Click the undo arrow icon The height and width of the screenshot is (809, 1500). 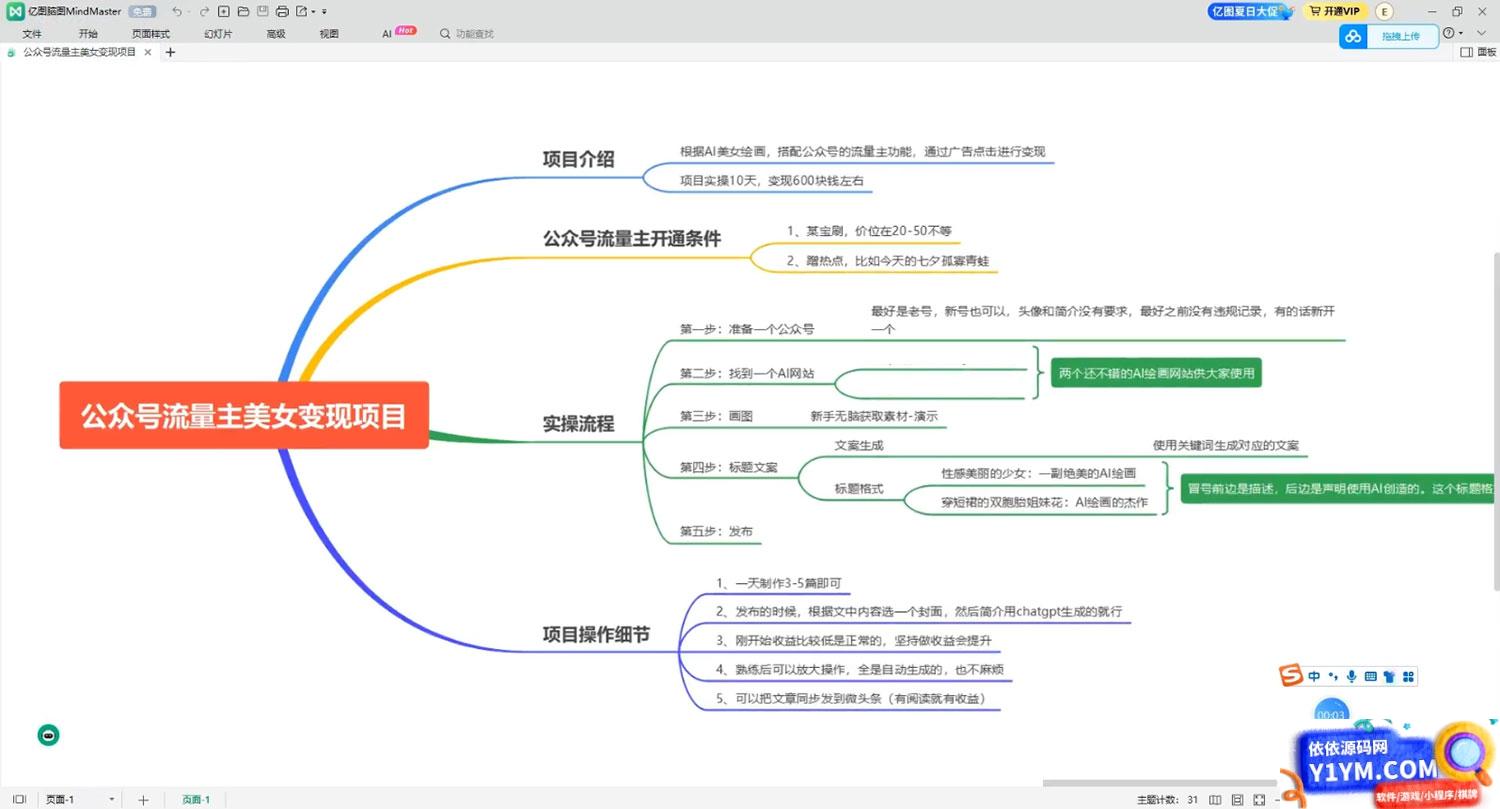pyautogui.click(x=177, y=12)
